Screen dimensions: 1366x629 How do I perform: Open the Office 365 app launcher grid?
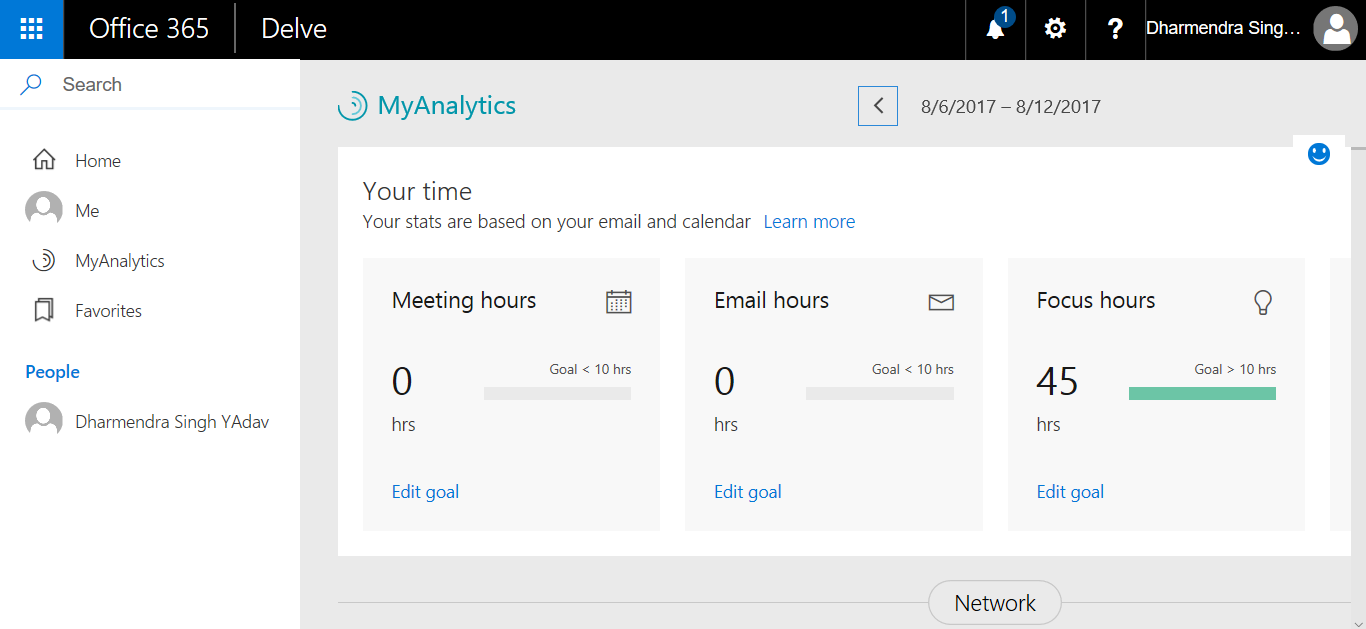click(31, 28)
